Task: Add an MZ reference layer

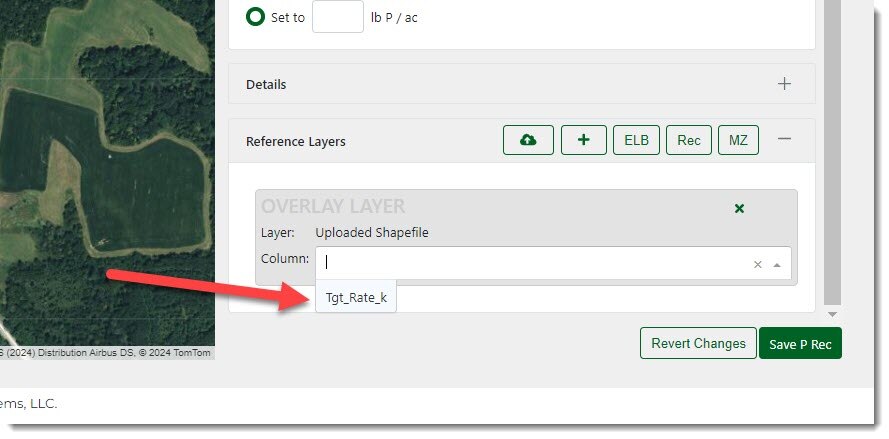Action: click(x=738, y=140)
